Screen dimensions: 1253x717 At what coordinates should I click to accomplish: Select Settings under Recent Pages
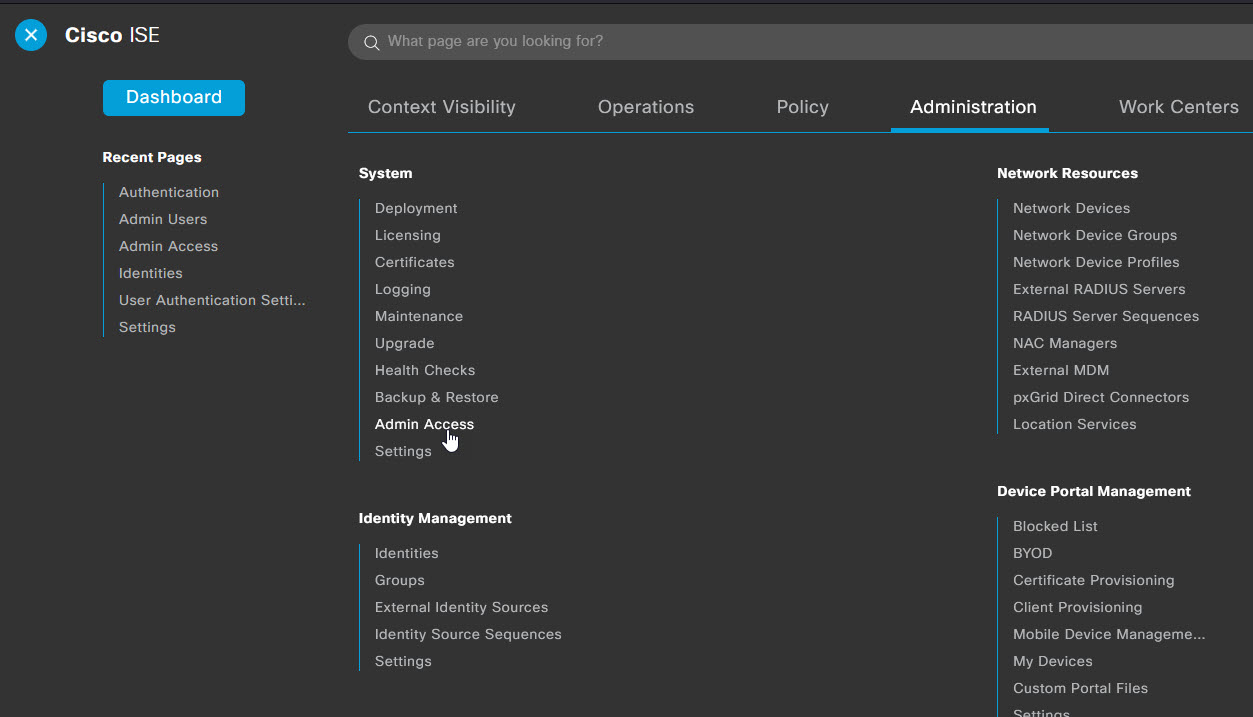tap(147, 327)
